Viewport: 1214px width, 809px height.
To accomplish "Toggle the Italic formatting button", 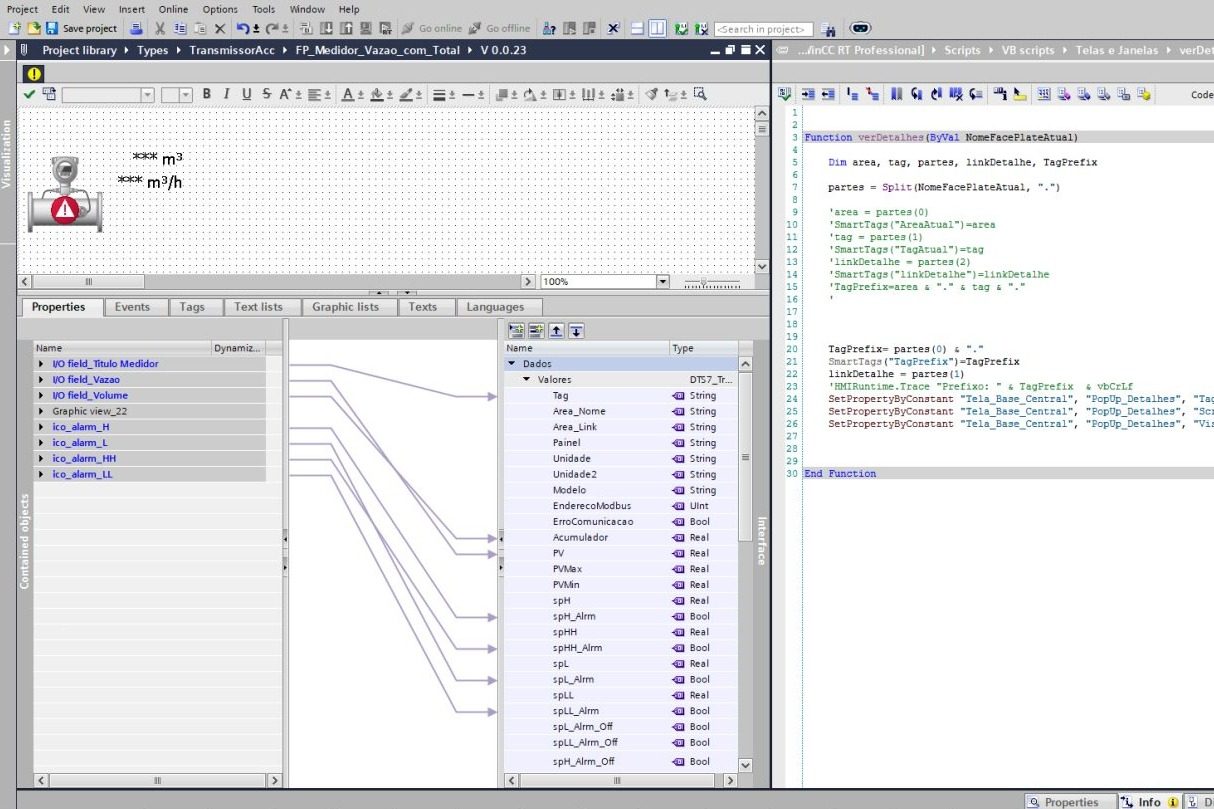I will point(226,94).
